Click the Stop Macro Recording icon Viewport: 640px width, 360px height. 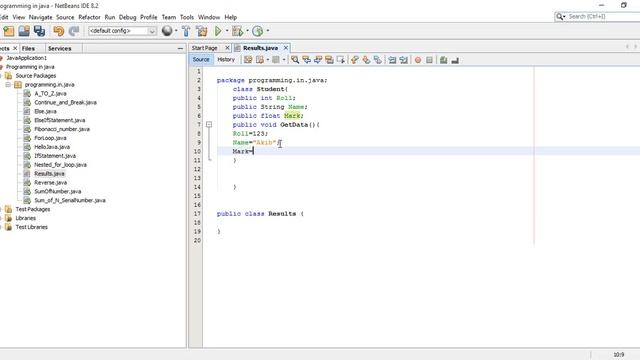coord(429,60)
